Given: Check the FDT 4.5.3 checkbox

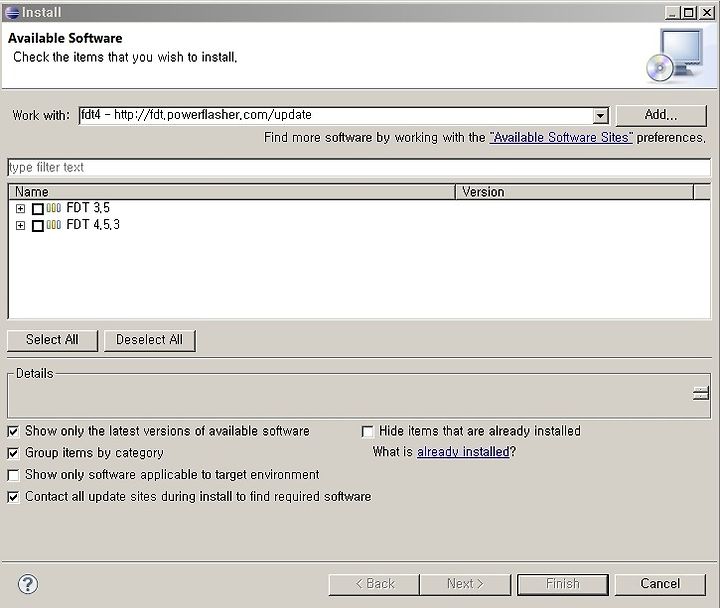Looking at the screenshot, I should click(x=38, y=225).
